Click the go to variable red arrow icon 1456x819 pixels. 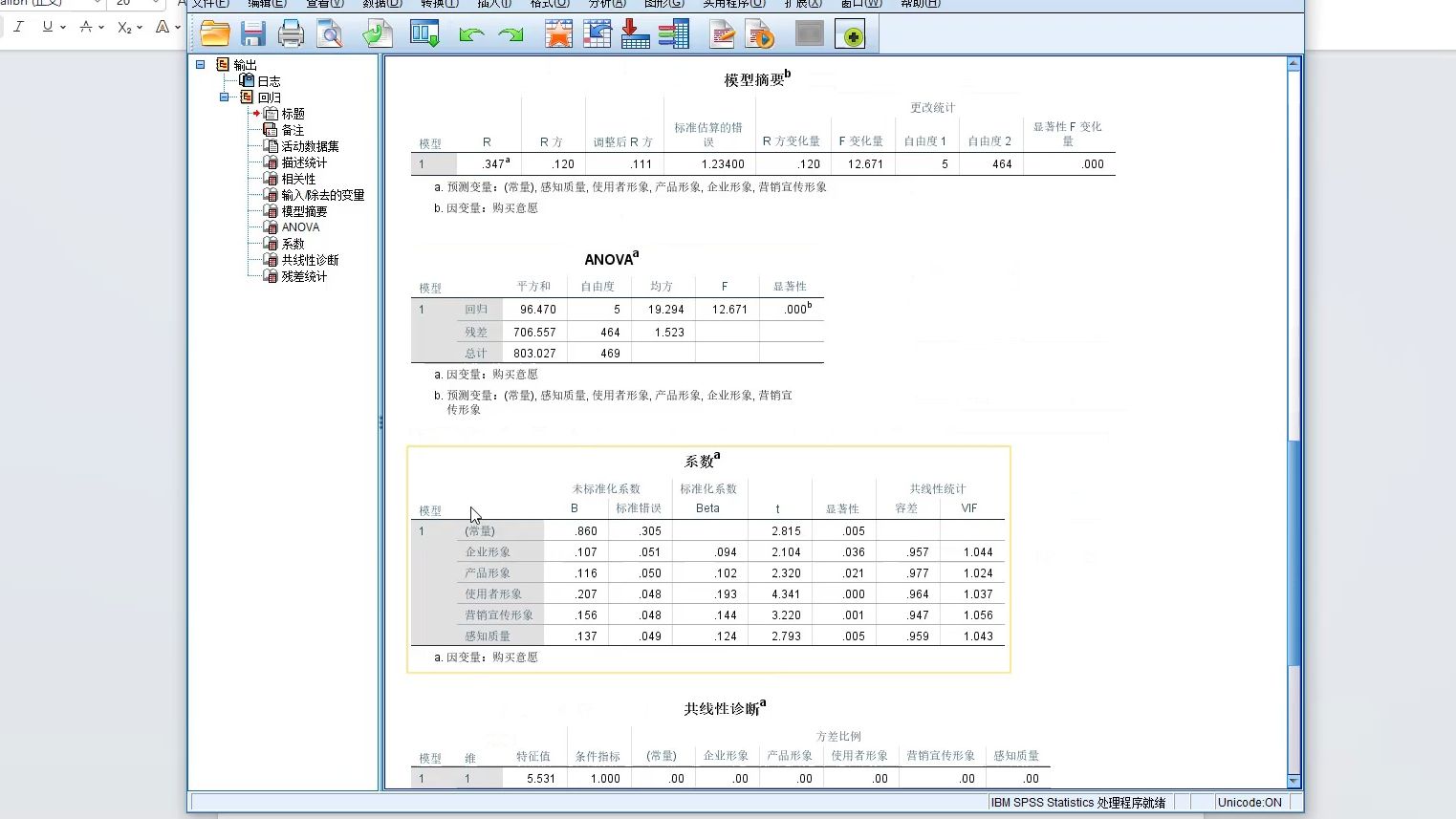(x=636, y=34)
